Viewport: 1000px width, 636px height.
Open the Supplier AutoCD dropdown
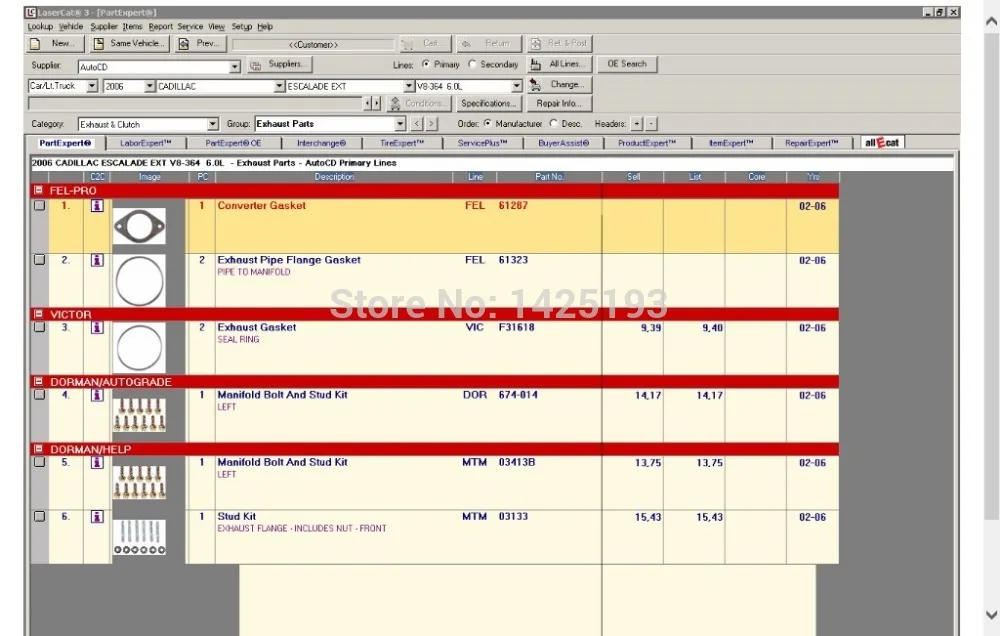pyautogui.click(x=235, y=66)
